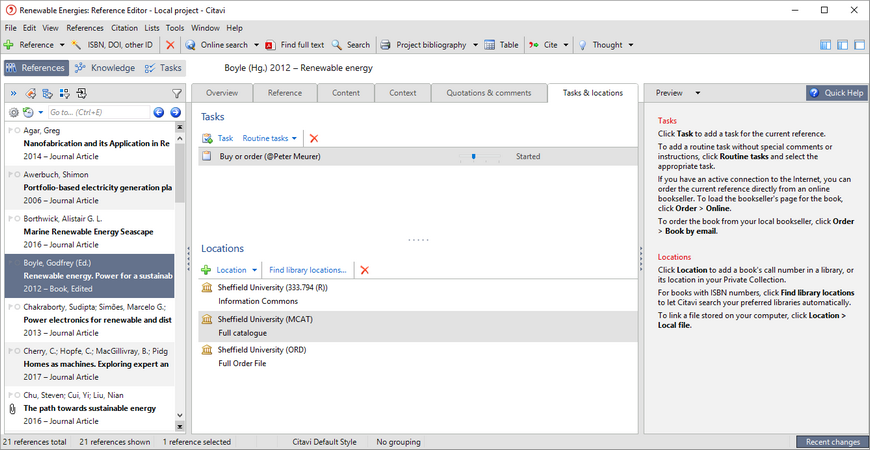Toggle the flag on Awerbuch, Shimon reference
Screen dimensions: 870x450
point(11,175)
